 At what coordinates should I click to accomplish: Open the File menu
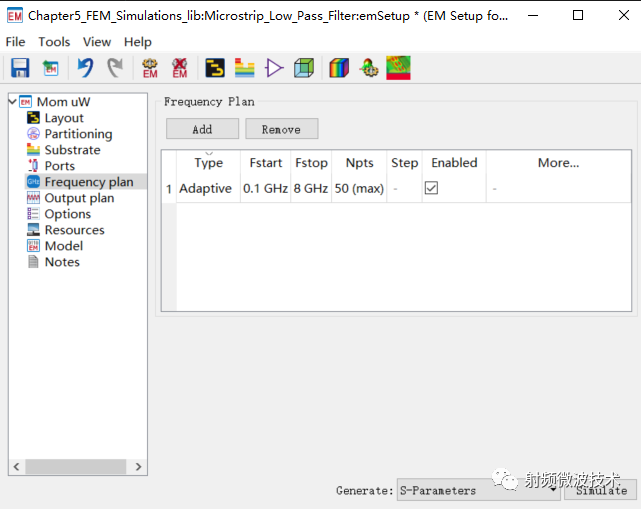point(16,42)
